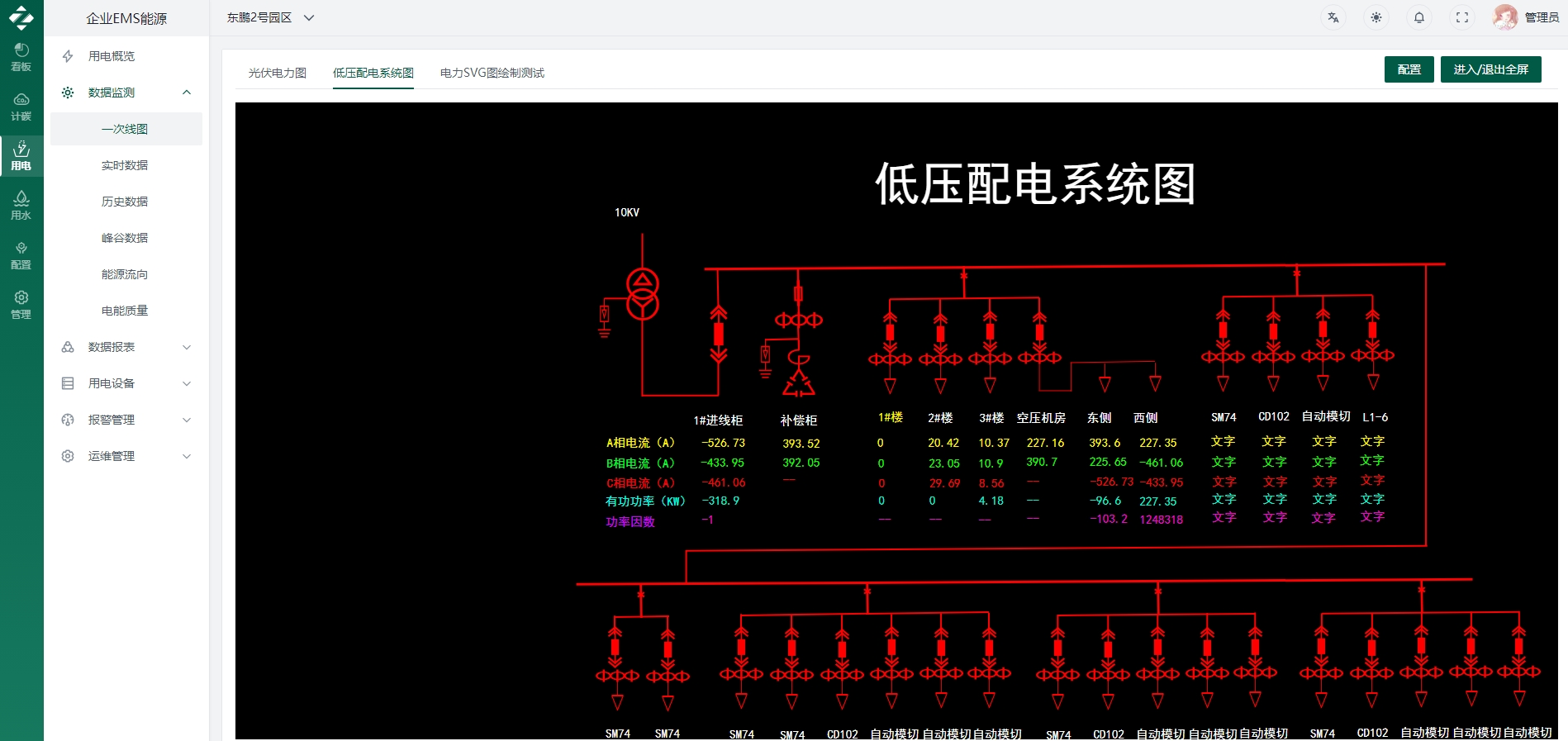Click the 补偿柜 label
Viewport: 1568px width, 741px height.
[799, 420]
